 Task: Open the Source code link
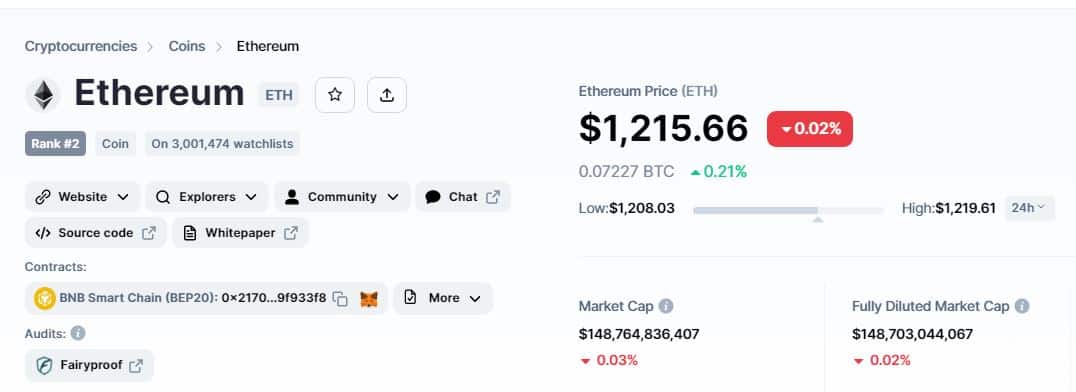(x=95, y=233)
